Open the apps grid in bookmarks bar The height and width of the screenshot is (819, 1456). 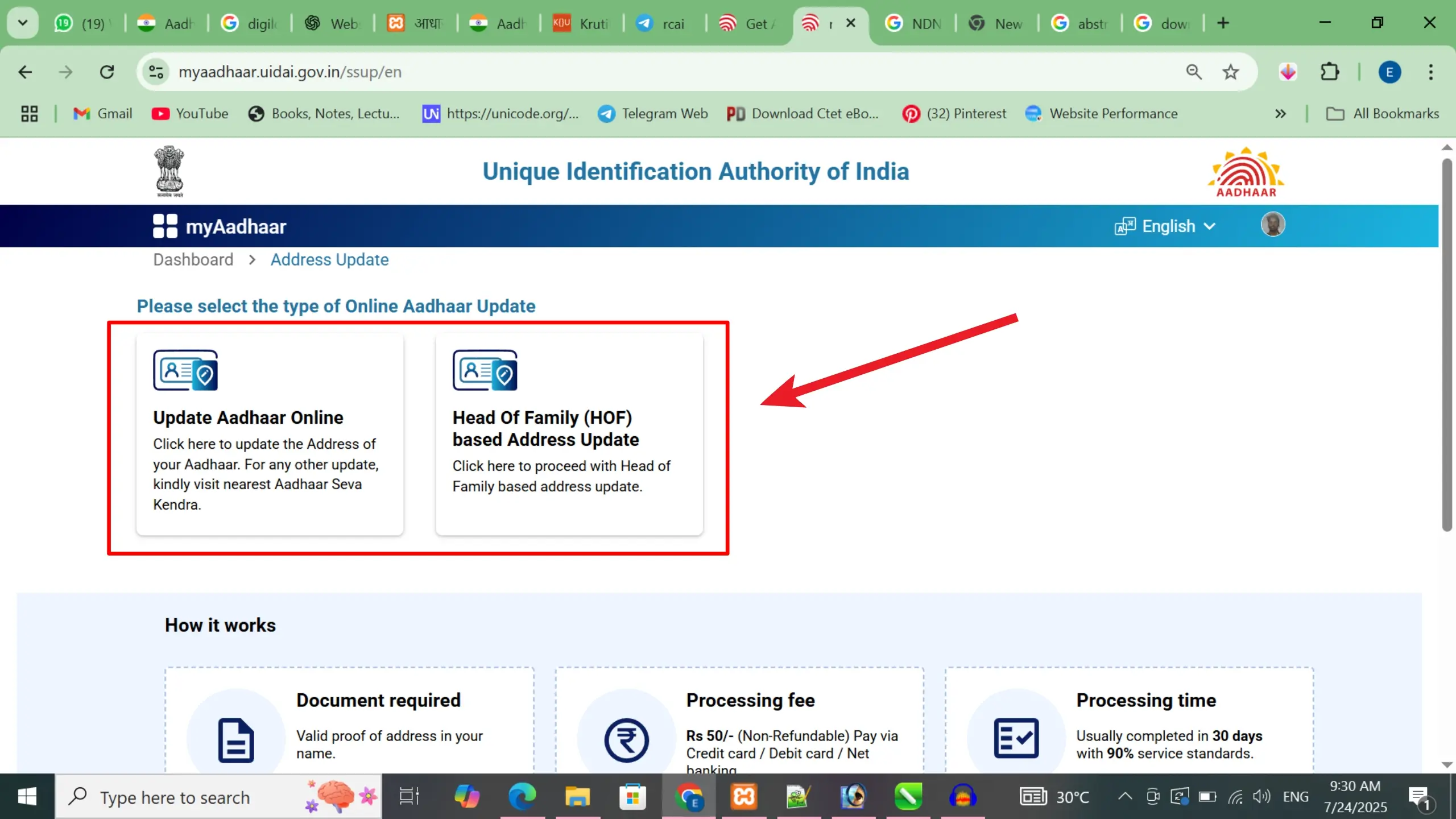pyautogui.click(x=29, y=114)
